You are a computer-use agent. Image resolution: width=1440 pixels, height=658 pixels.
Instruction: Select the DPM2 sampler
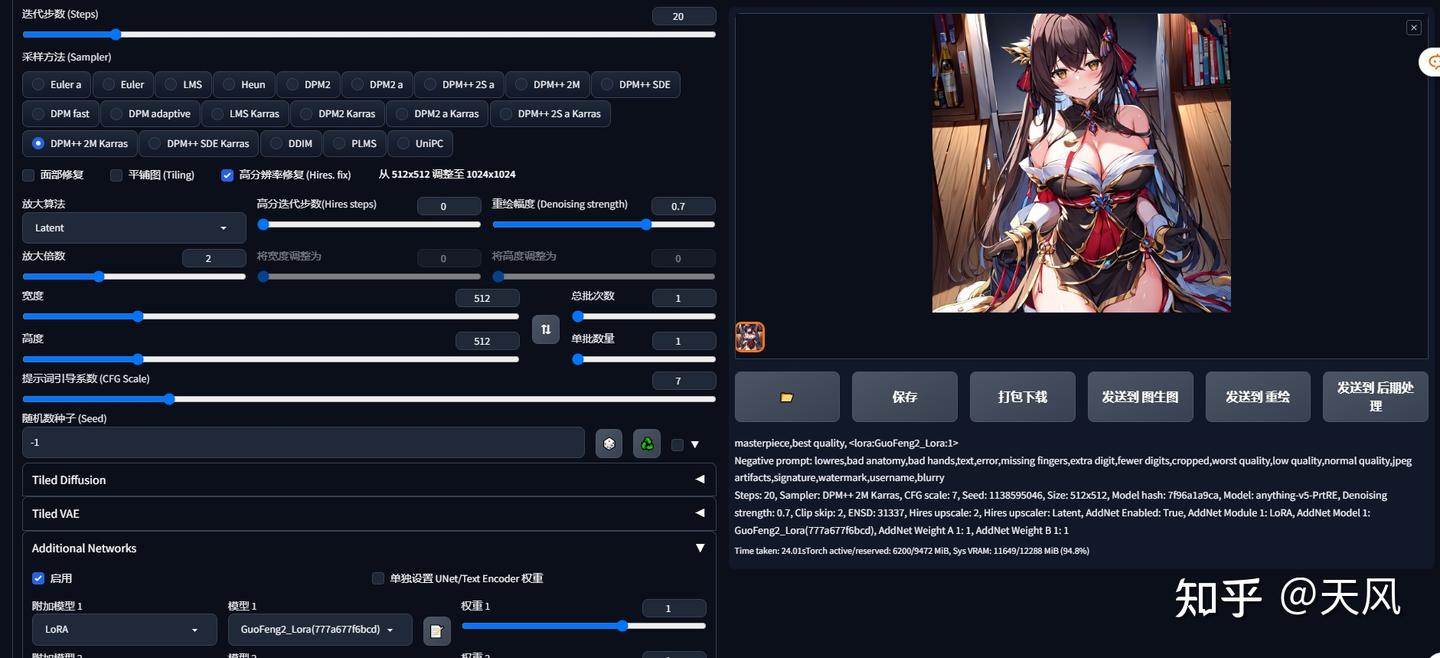click(309, 85)
